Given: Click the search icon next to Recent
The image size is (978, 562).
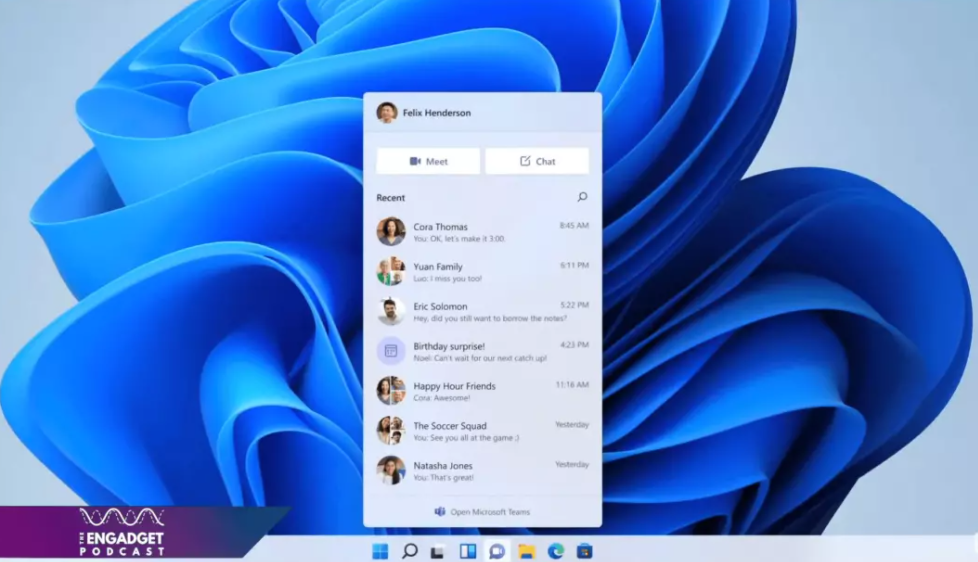Looking at the screenshot, I should point(582,197).
